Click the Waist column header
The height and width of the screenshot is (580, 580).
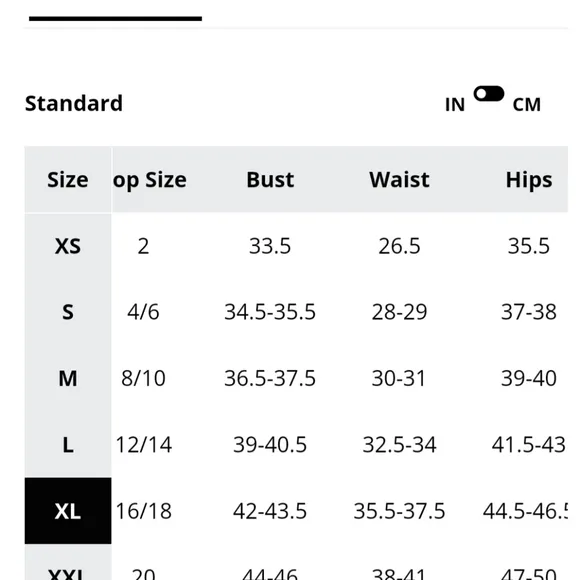pyautogui.click(x=399, y=180)
